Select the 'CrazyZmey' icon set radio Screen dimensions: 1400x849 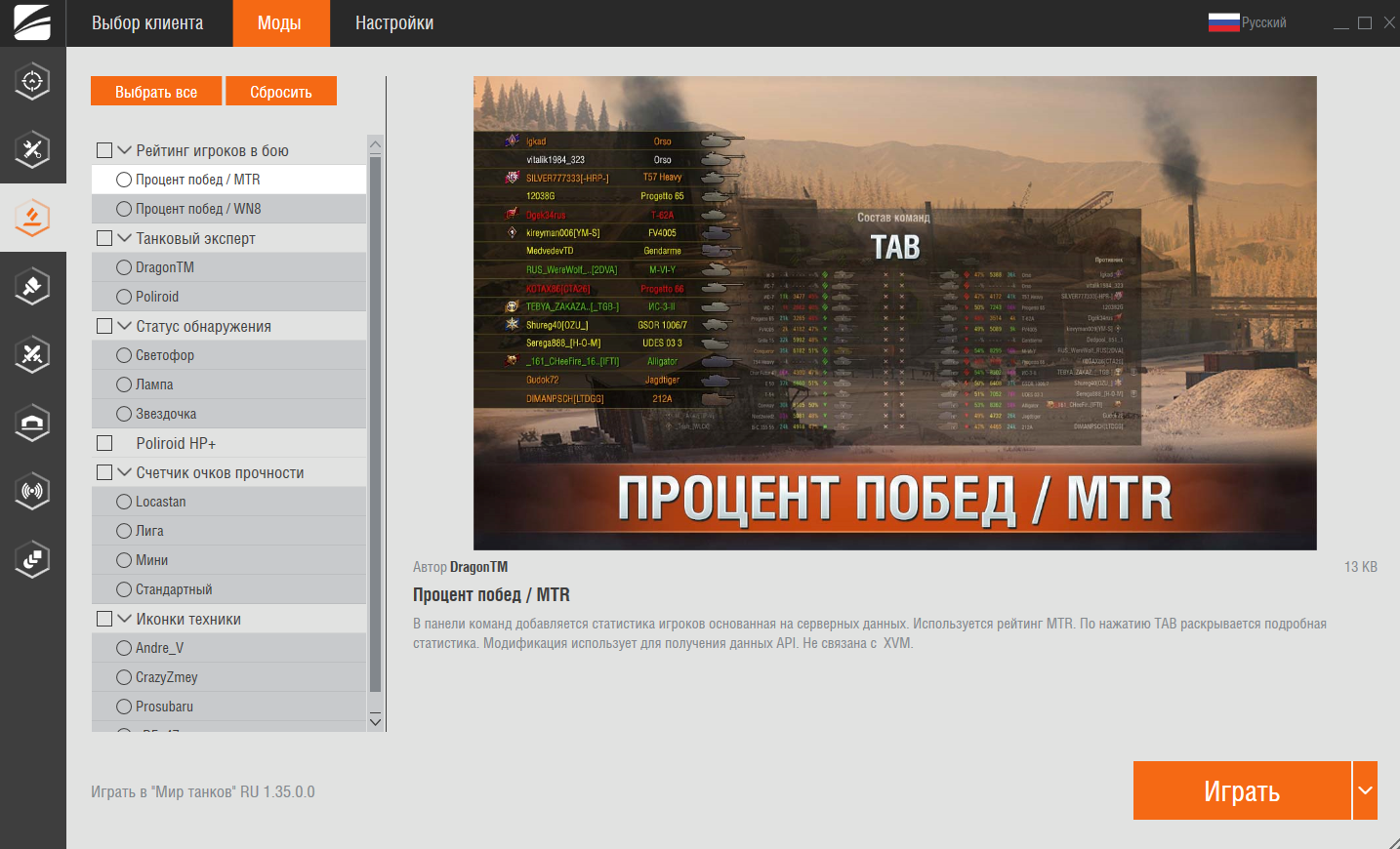click(x=124, y=677)
